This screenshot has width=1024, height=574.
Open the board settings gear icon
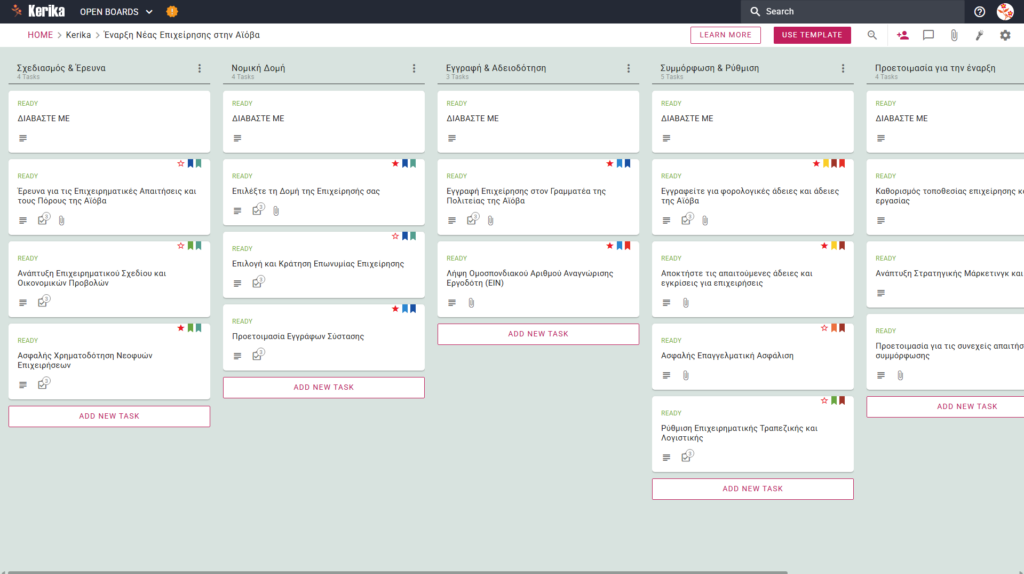1005,35
